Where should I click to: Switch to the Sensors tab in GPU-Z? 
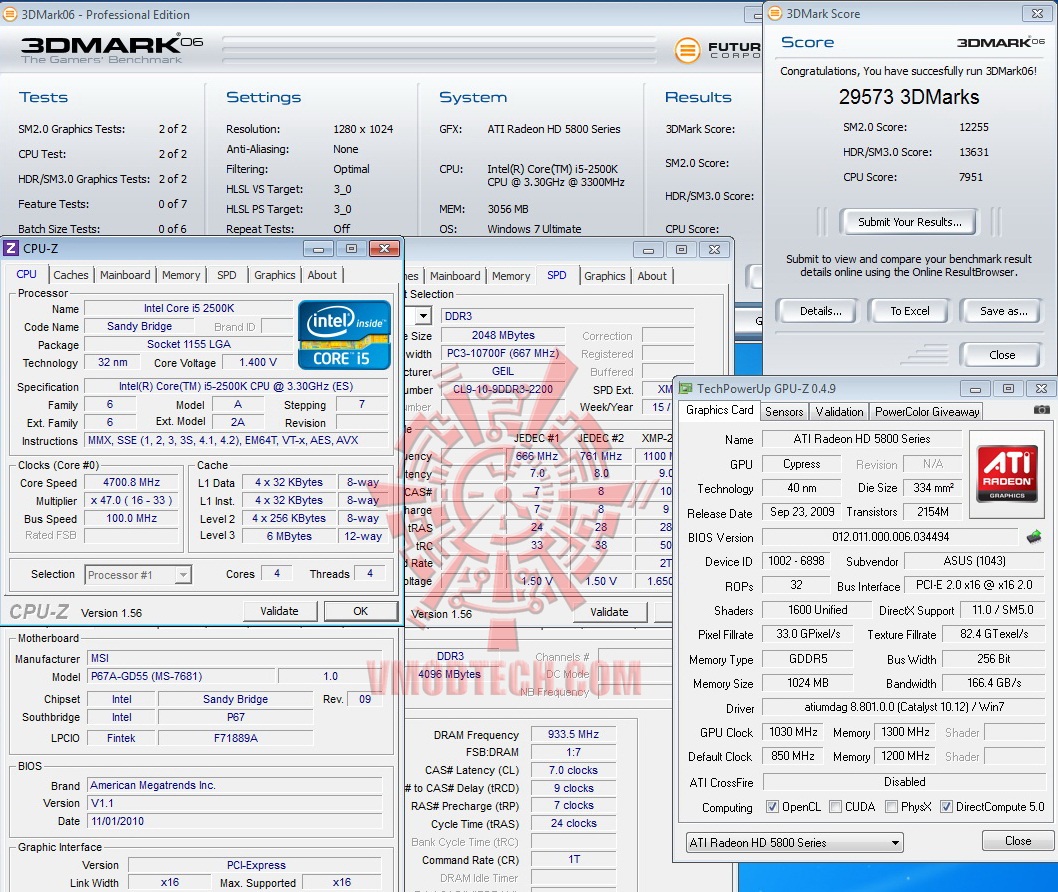pos(784,411)
